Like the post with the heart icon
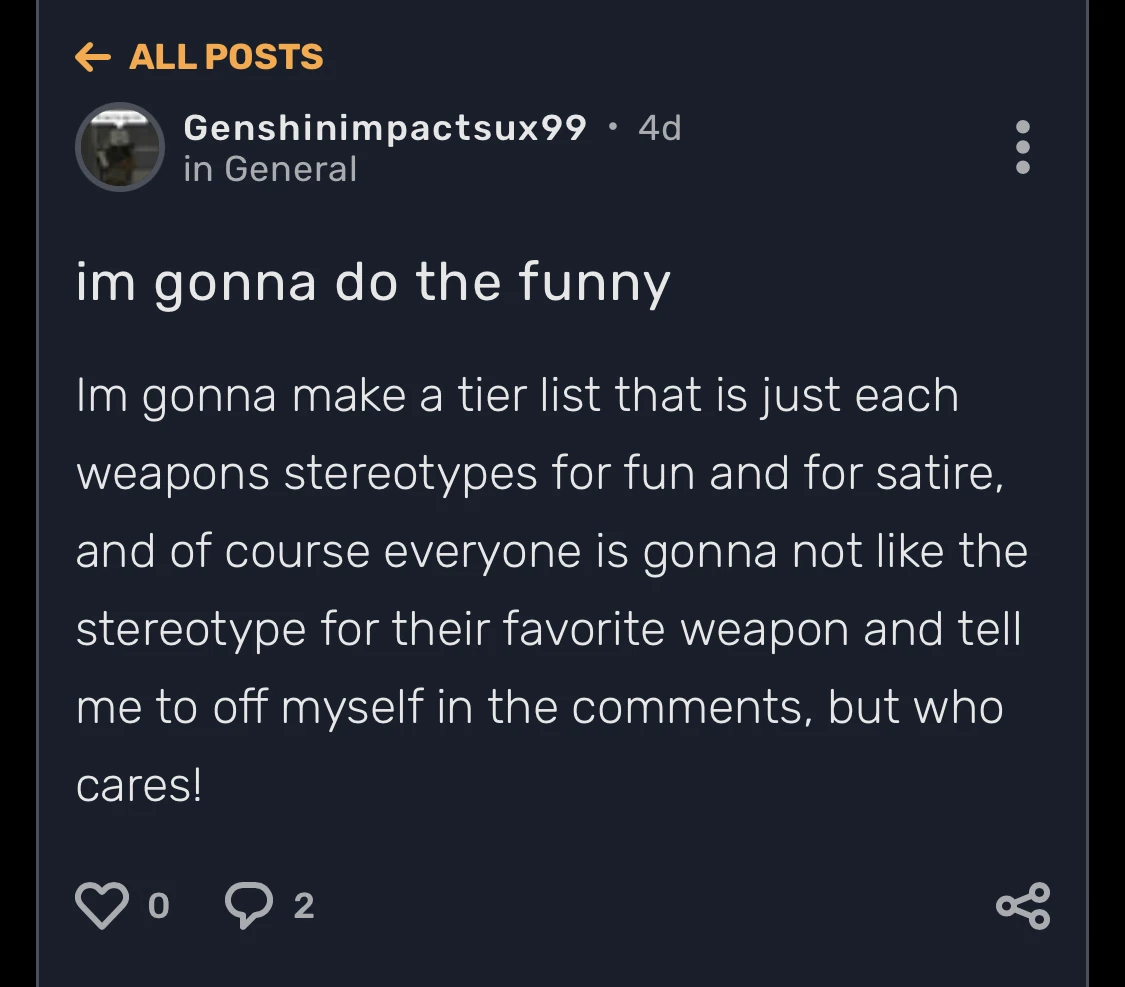 click(102, 905)
